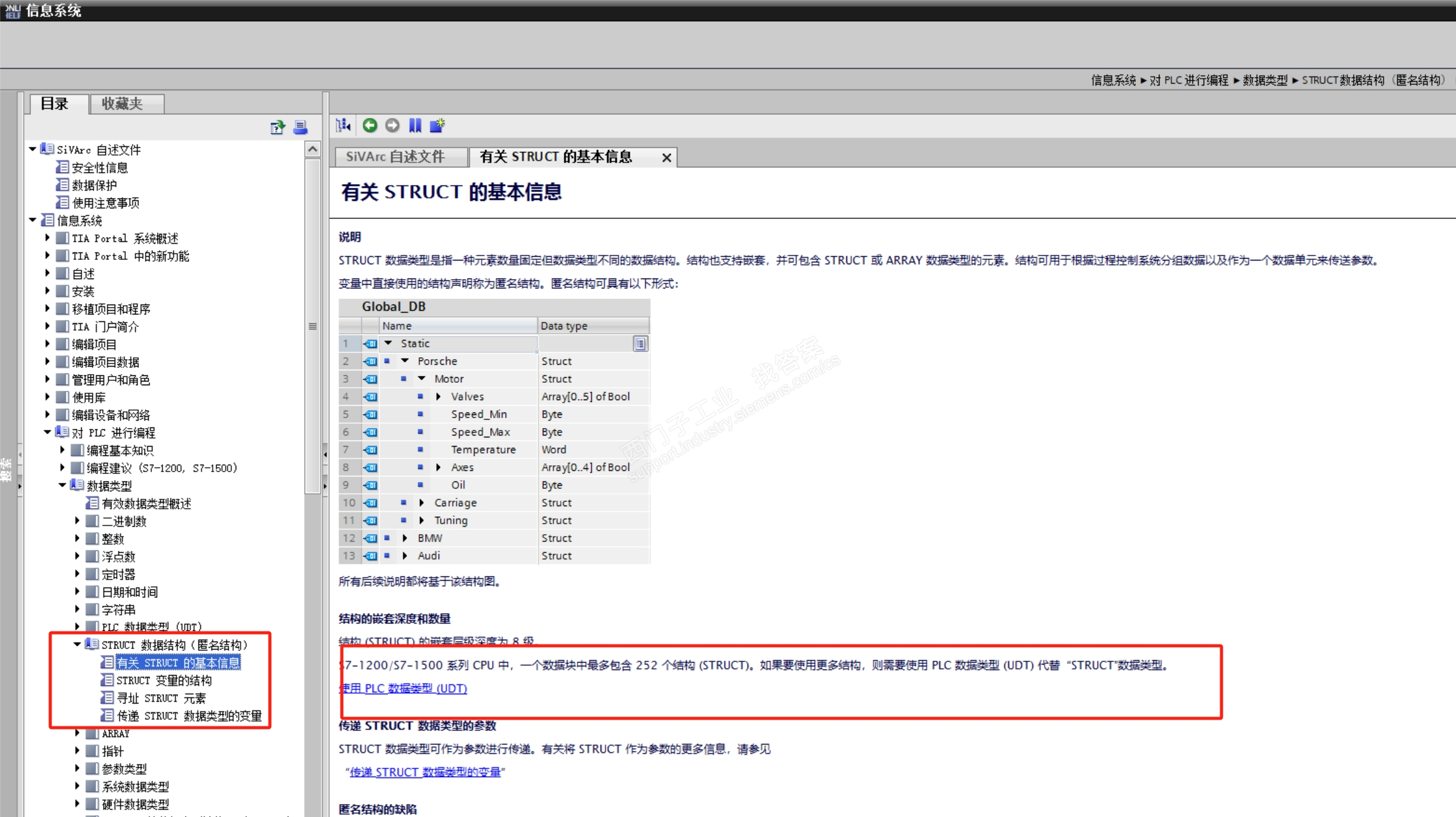Click the tree scrollbar up arrow
Screen dimensions: 1456x817
pos(313,149)
